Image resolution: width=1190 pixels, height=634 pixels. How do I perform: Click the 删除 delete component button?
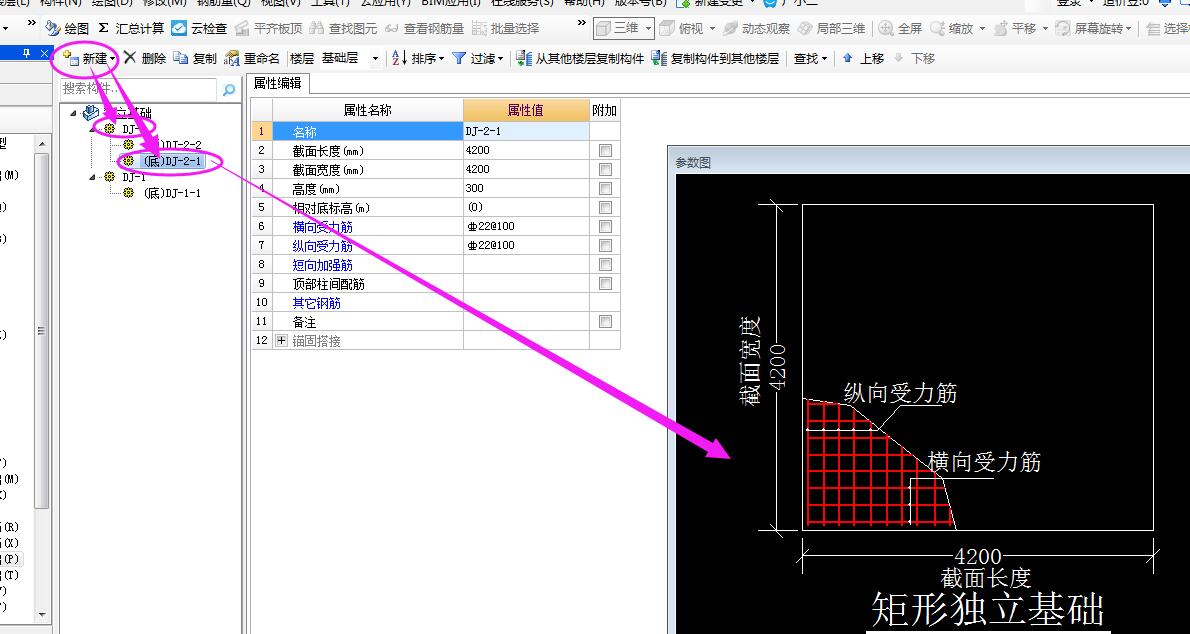pos(145,58)
